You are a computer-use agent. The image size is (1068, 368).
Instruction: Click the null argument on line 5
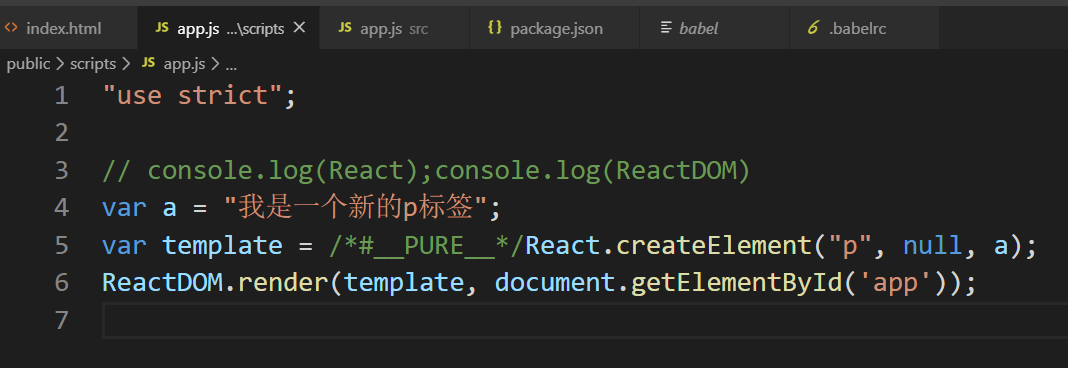pos(933,245)
